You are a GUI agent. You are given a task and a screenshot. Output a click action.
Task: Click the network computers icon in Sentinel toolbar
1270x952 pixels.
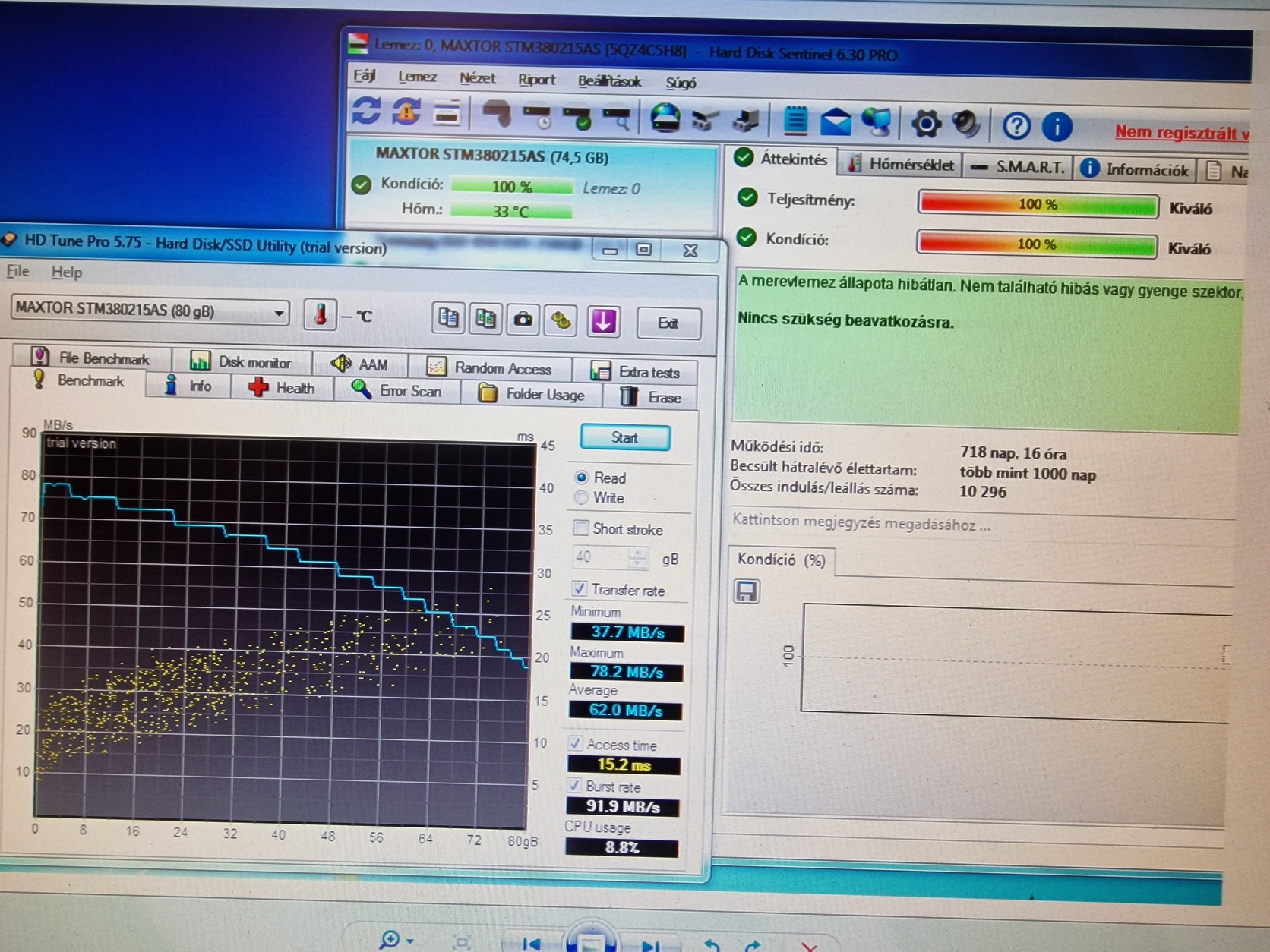coord(876,122)
